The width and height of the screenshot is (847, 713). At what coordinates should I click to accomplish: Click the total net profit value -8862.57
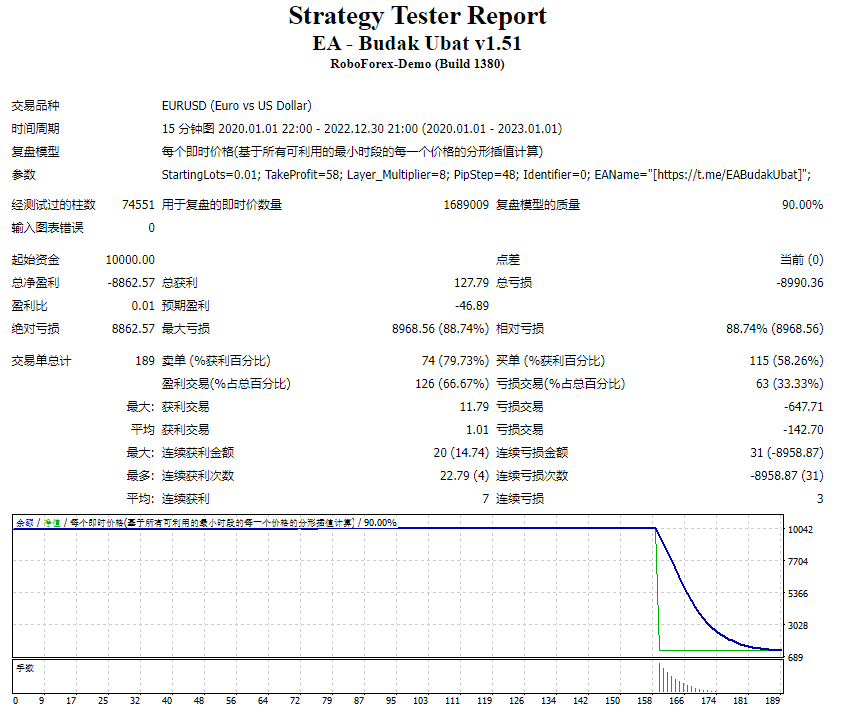click(131, 282)
